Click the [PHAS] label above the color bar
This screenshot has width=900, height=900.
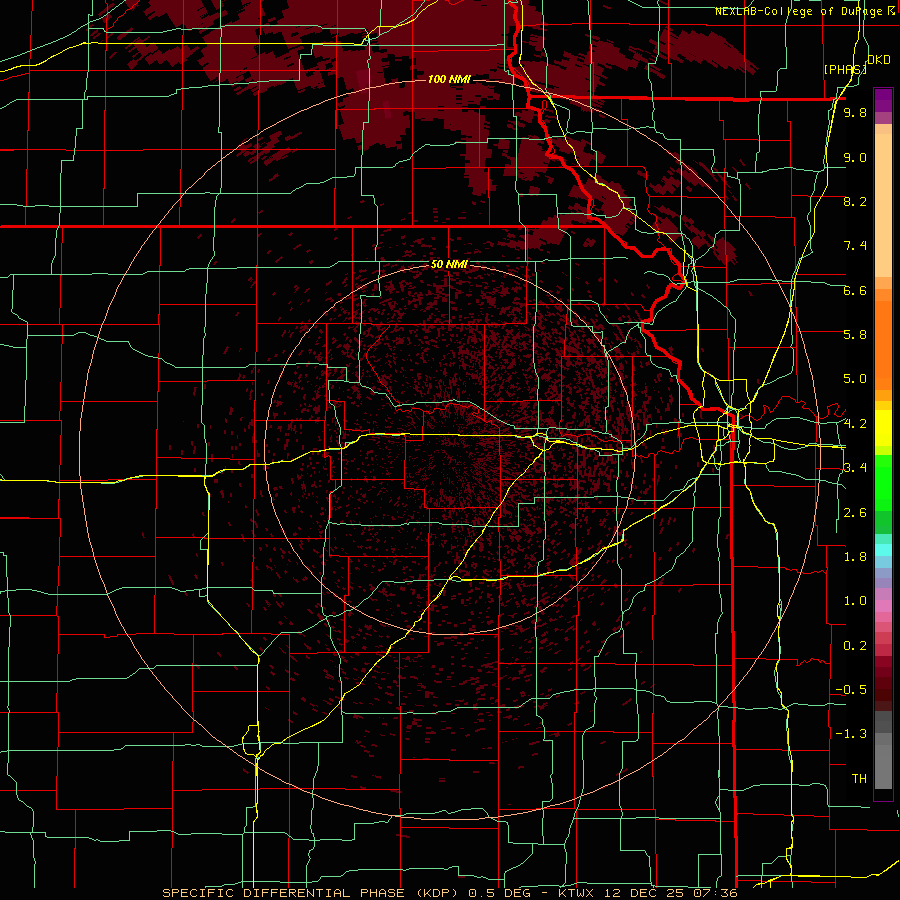click(845, 70)
